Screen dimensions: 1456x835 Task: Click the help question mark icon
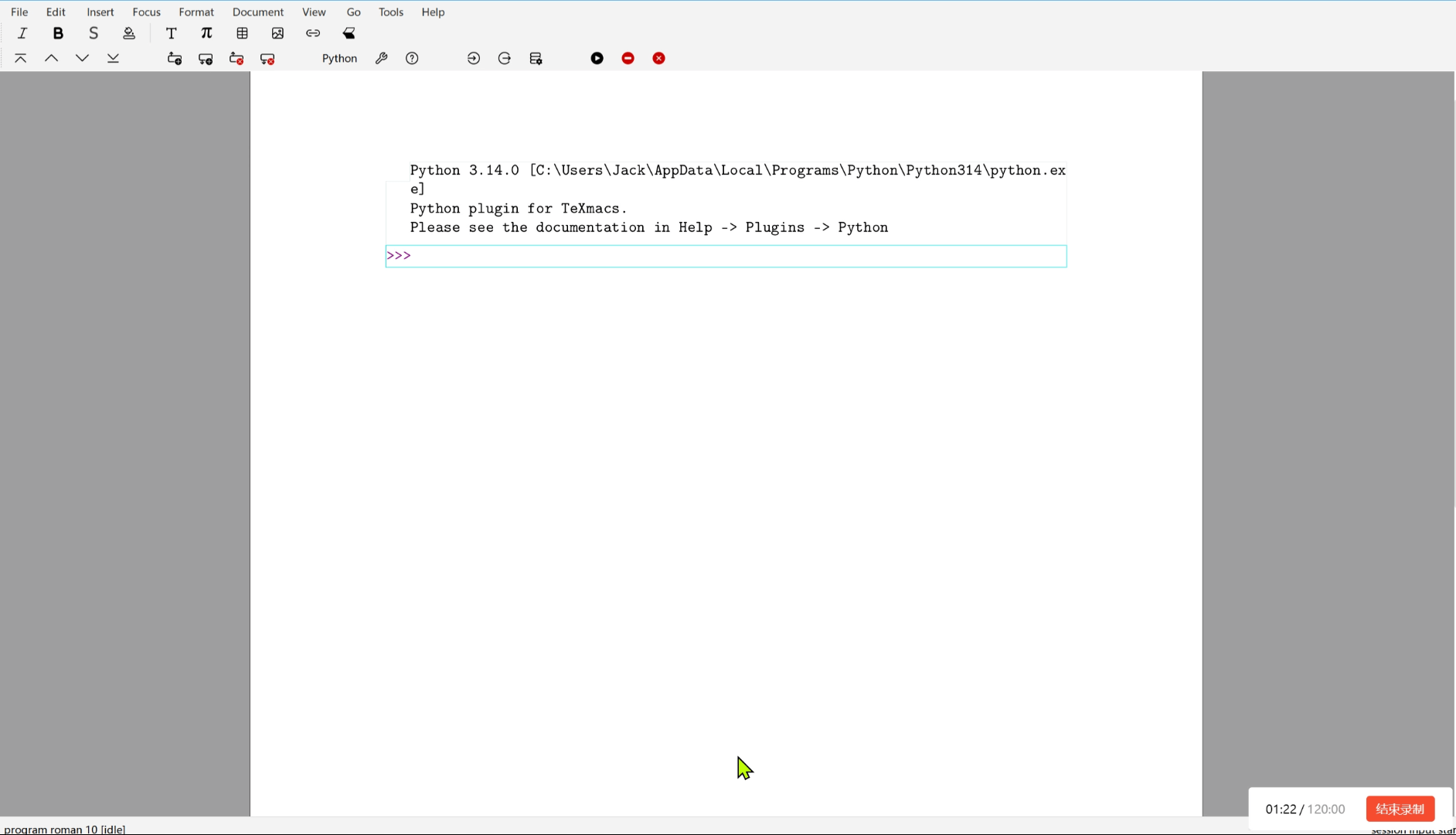coord(412,59)
